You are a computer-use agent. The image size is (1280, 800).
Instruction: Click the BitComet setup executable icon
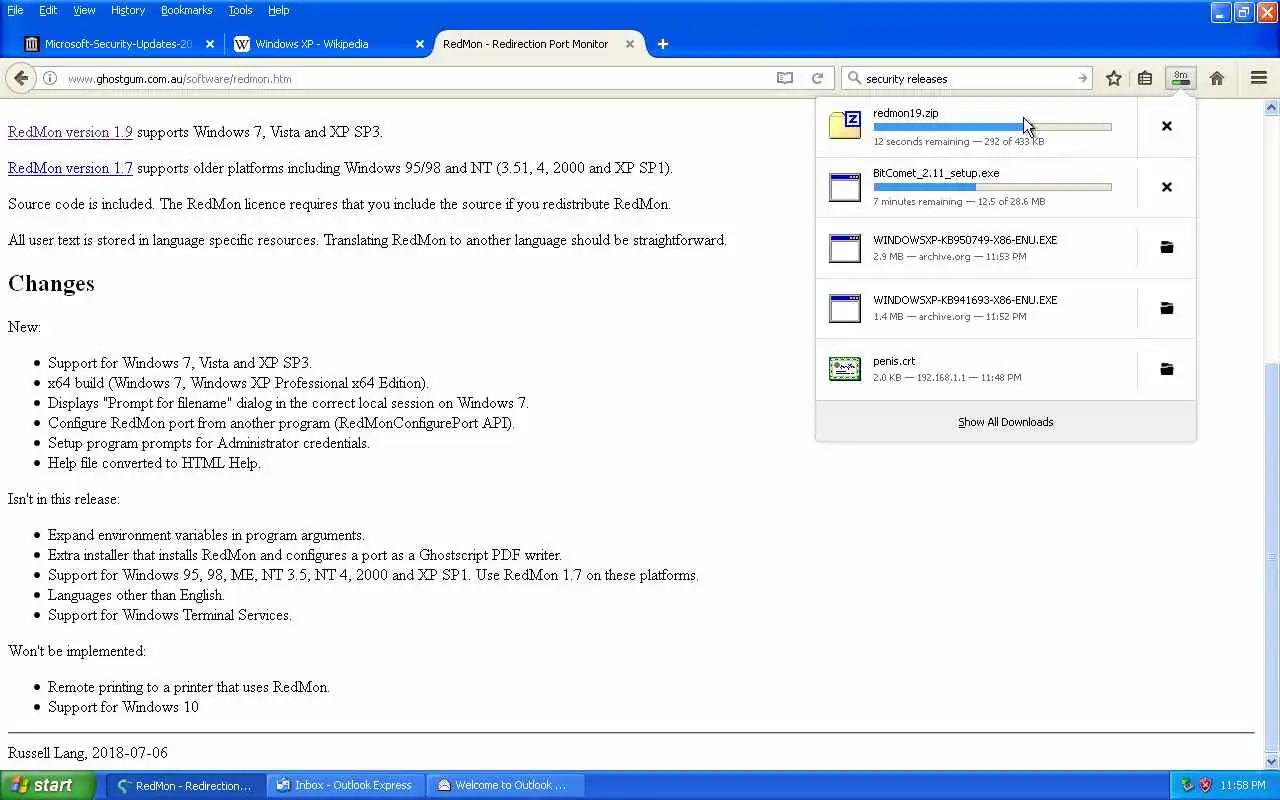[x=845, y=187]
